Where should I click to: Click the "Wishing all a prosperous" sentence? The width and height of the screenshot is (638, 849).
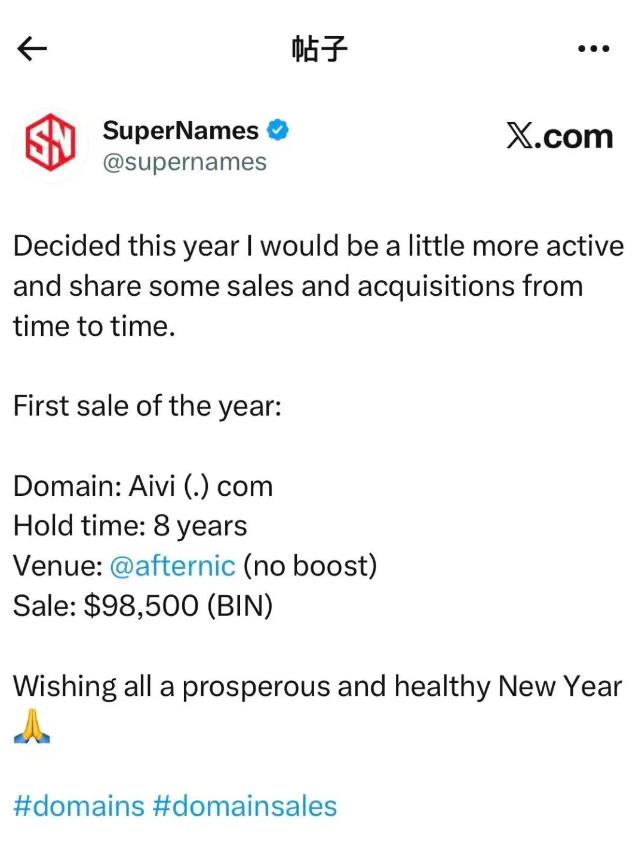point(317,686)
